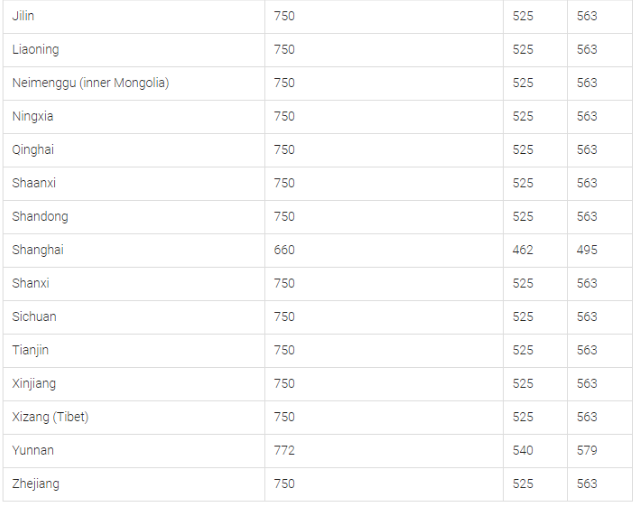635x508 pixels.
Task: Select the Shaanxi row label
Action: coord(34,183)
